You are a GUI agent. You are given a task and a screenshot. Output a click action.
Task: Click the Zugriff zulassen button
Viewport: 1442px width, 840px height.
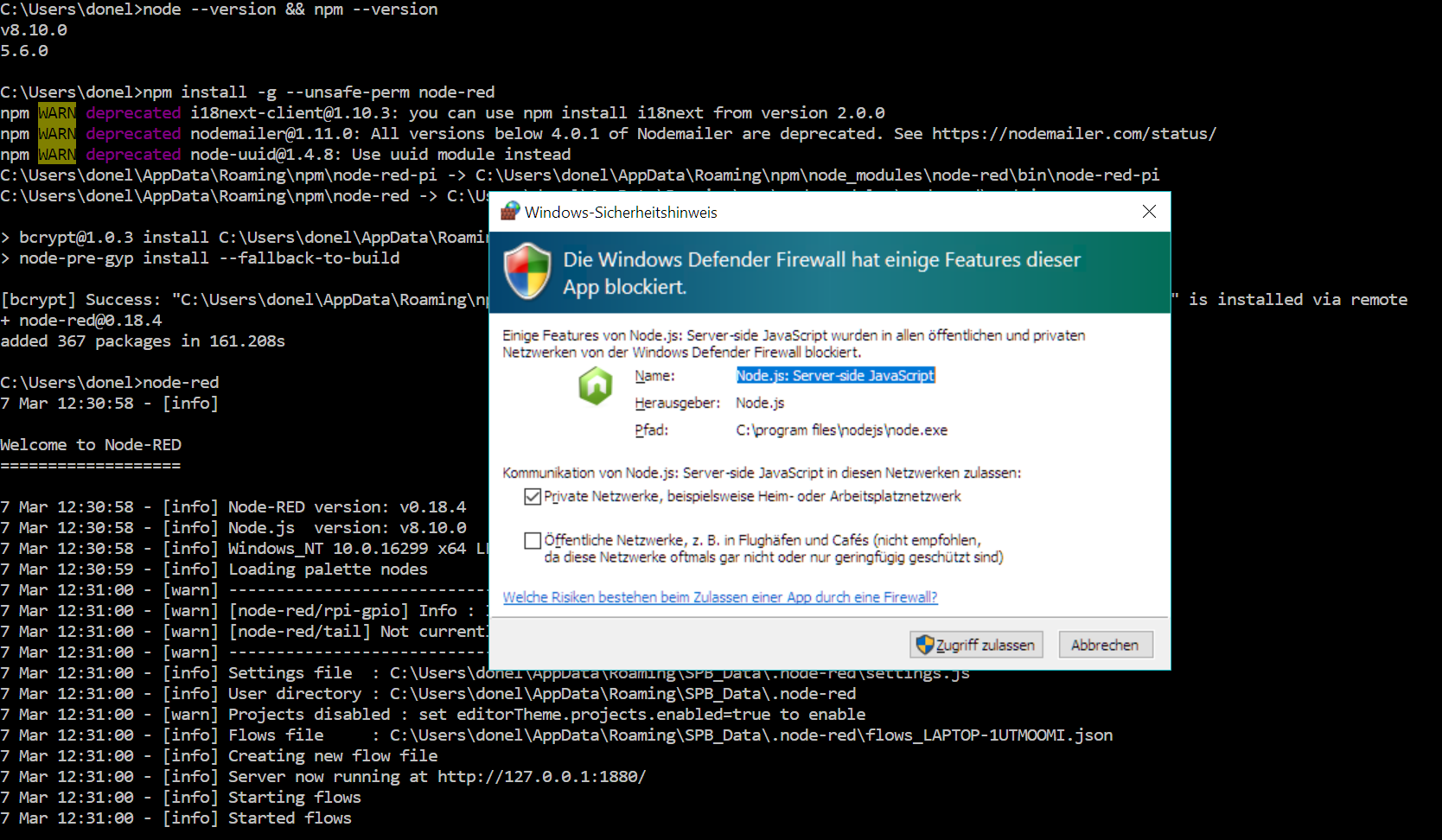pos(977,645)
